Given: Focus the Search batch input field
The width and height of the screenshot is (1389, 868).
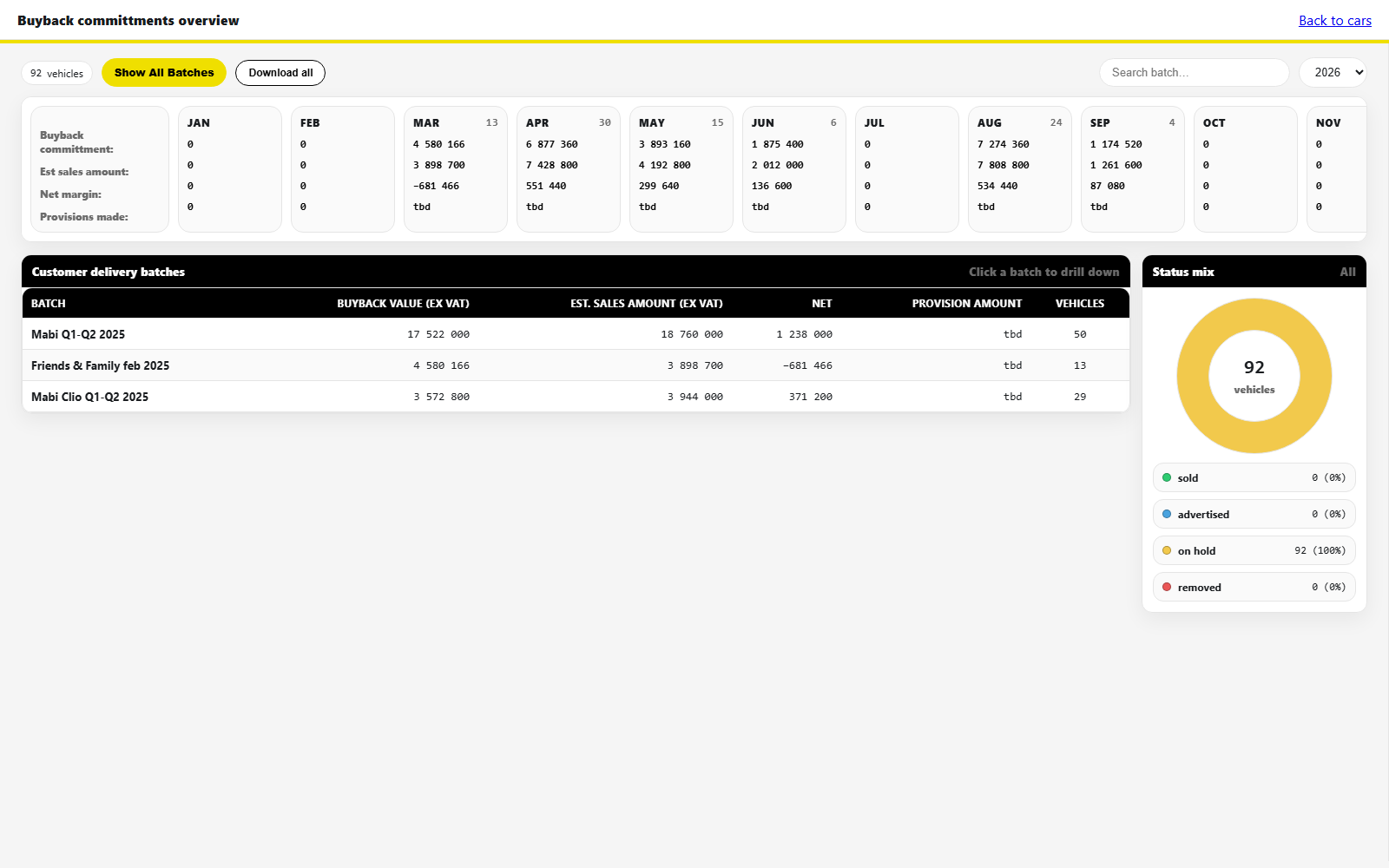Looking at the screenshot, I should (x=1195, y=73).
